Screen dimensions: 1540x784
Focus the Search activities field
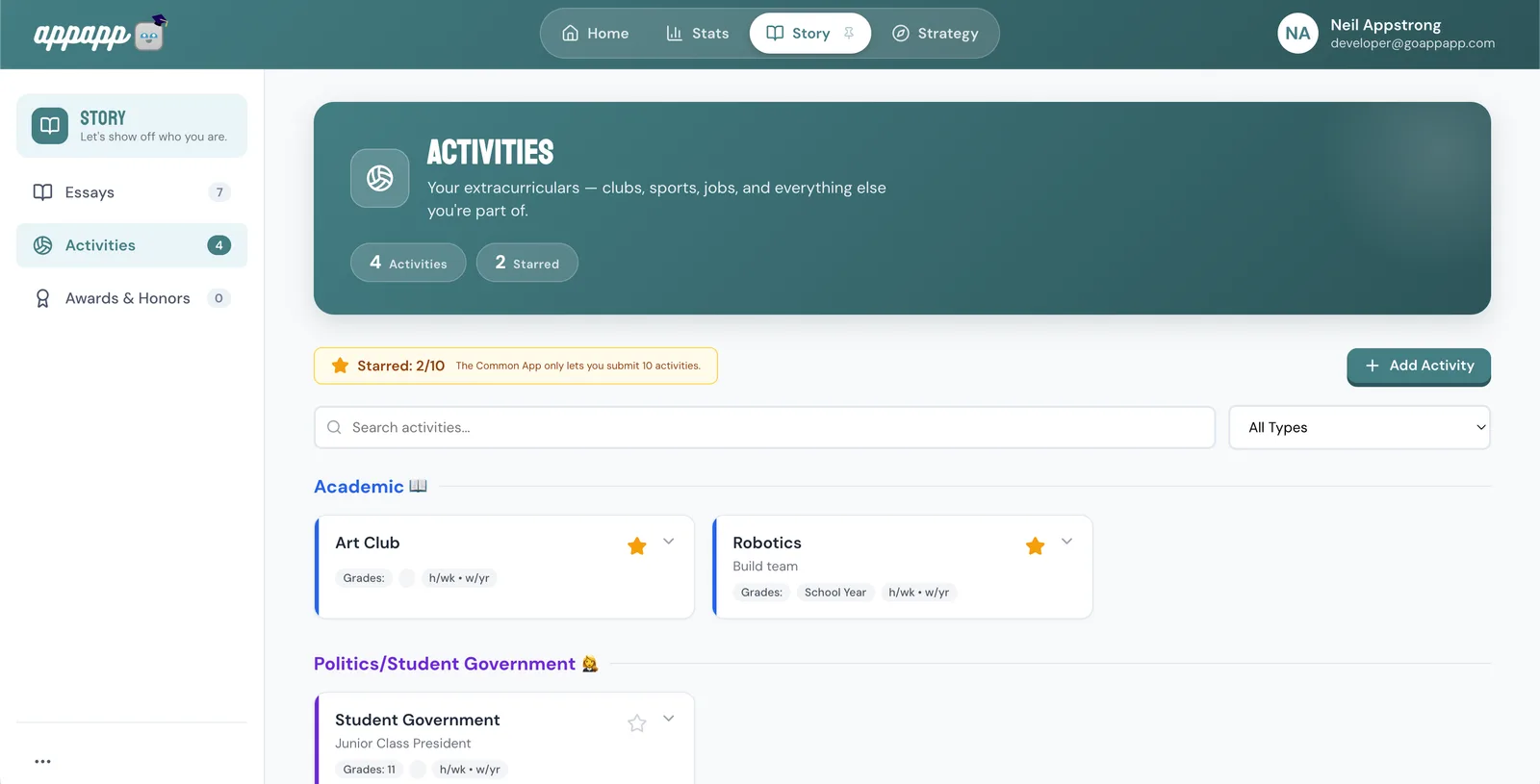(x=764, y=427)
